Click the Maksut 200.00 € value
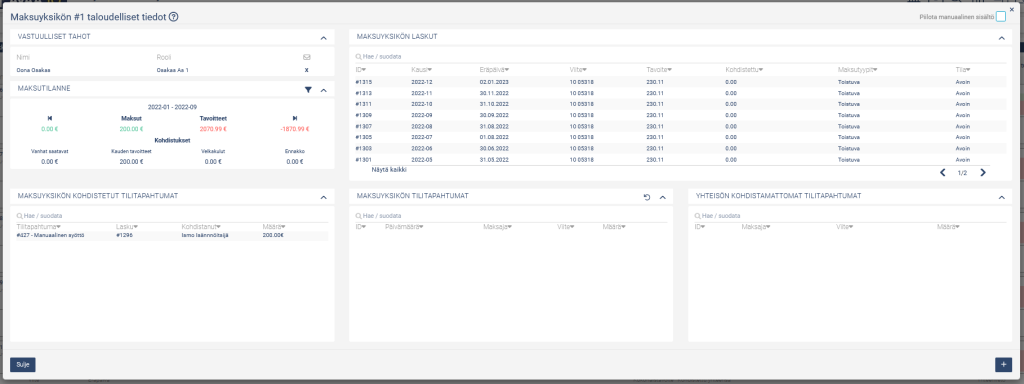Viewport: 1024px width, 384px height. click(131, 129)
